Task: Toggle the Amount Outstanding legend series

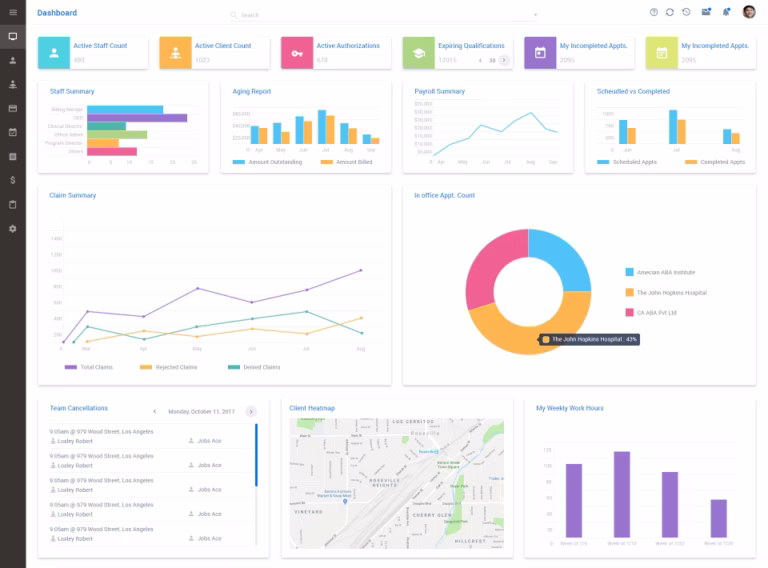Action: 267,162
